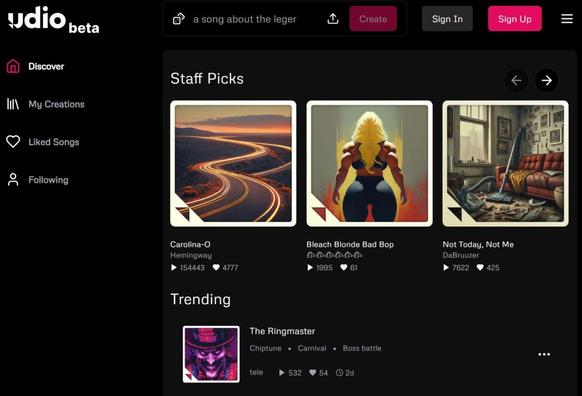The image size is (582, 396).
Task: Click the dice random prompt icon
Action: pos(179,19)
